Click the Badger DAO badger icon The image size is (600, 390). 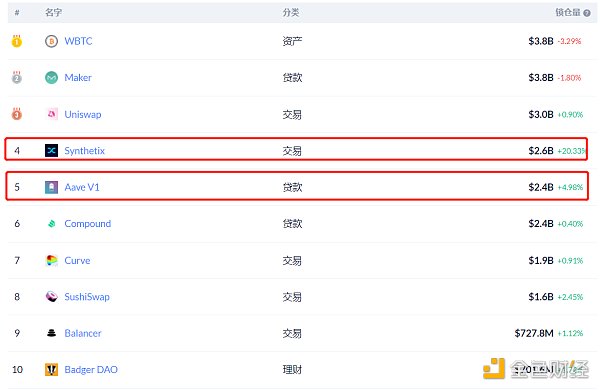(51, 370)
